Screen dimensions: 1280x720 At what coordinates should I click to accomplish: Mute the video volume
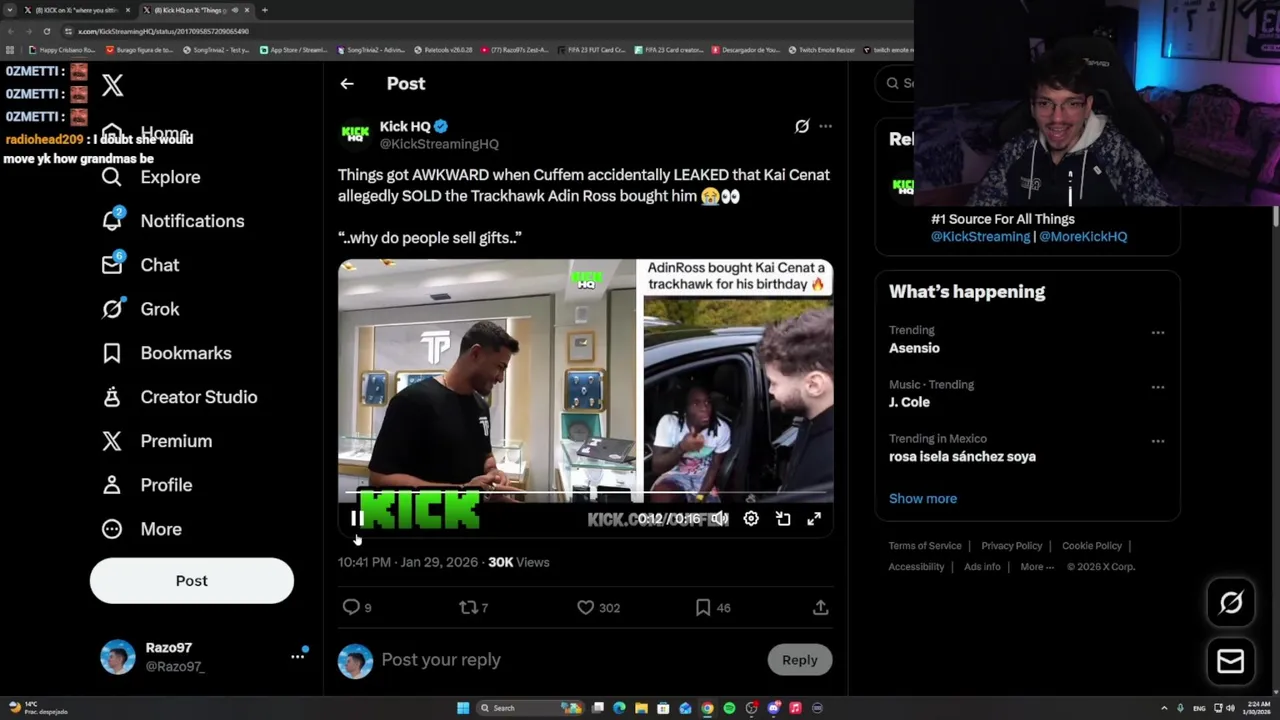tap(719, 518)
